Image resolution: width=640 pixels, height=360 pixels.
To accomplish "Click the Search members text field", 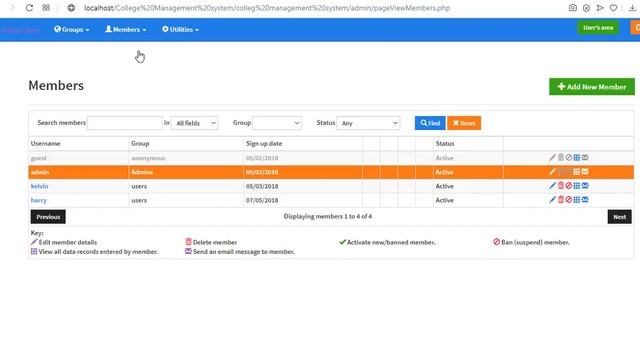I will (125, 123).
